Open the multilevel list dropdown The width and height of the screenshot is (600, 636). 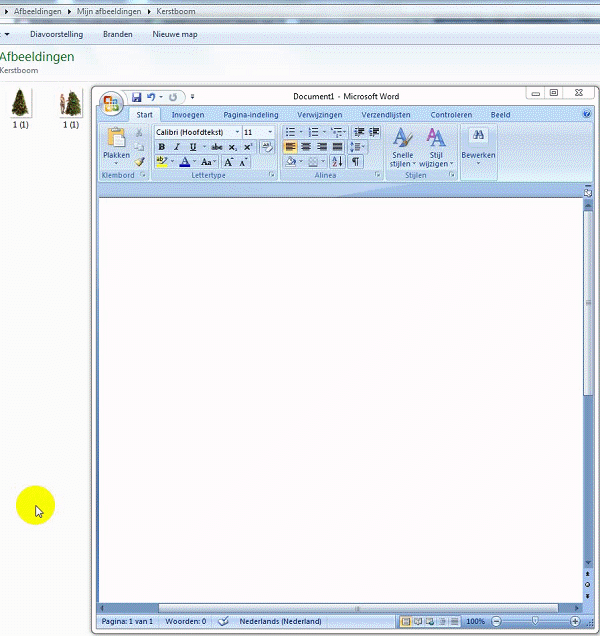coord(338,132)
